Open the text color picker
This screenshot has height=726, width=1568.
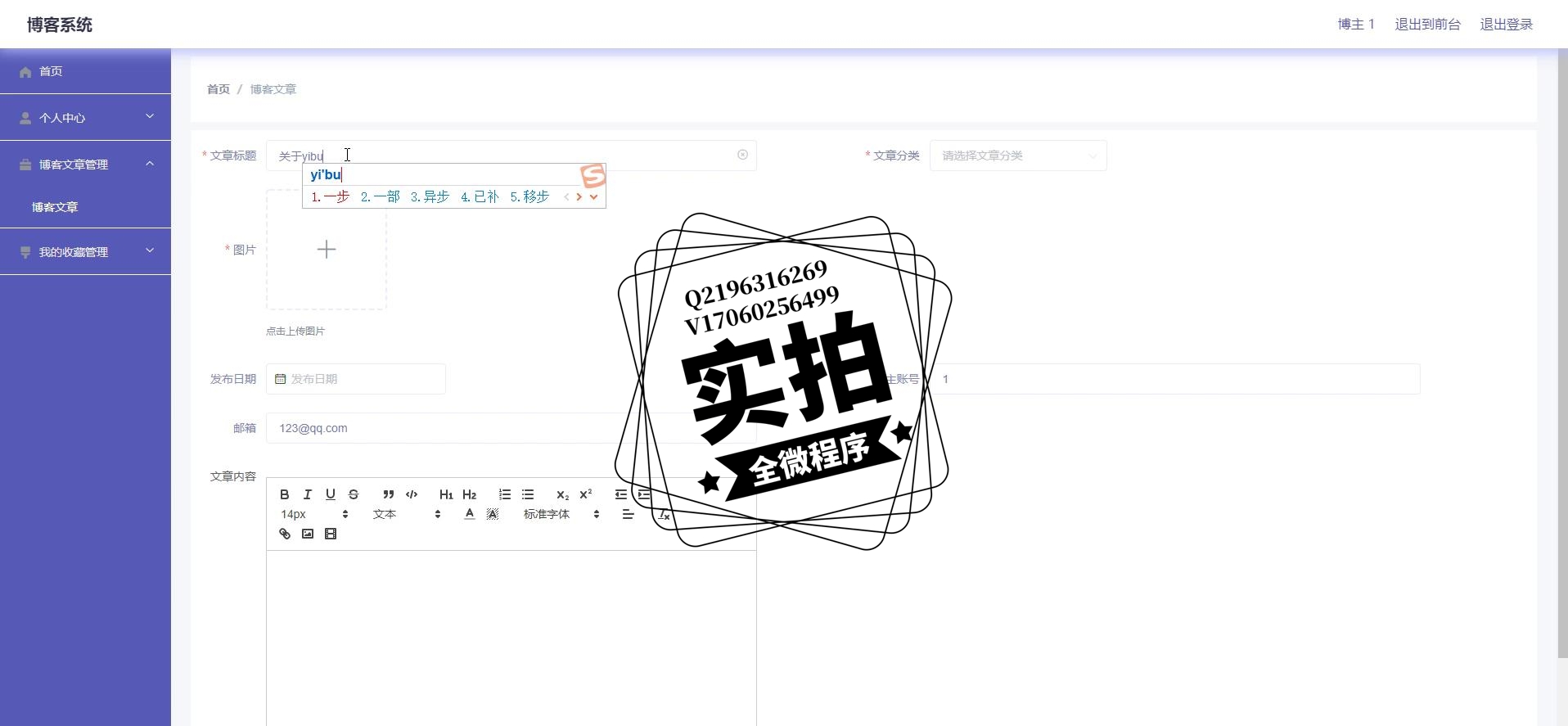coord(469,514)
